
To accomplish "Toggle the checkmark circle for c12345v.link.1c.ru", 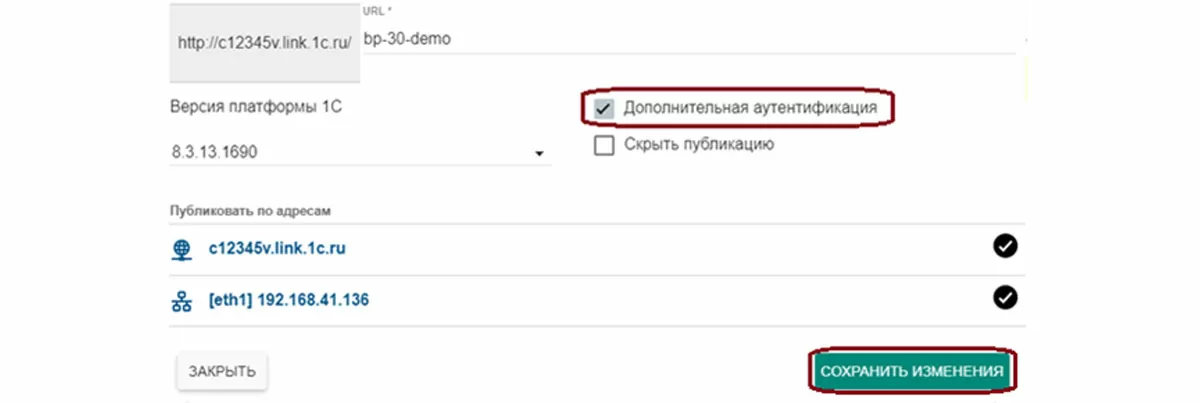I will coord(1005,247).
